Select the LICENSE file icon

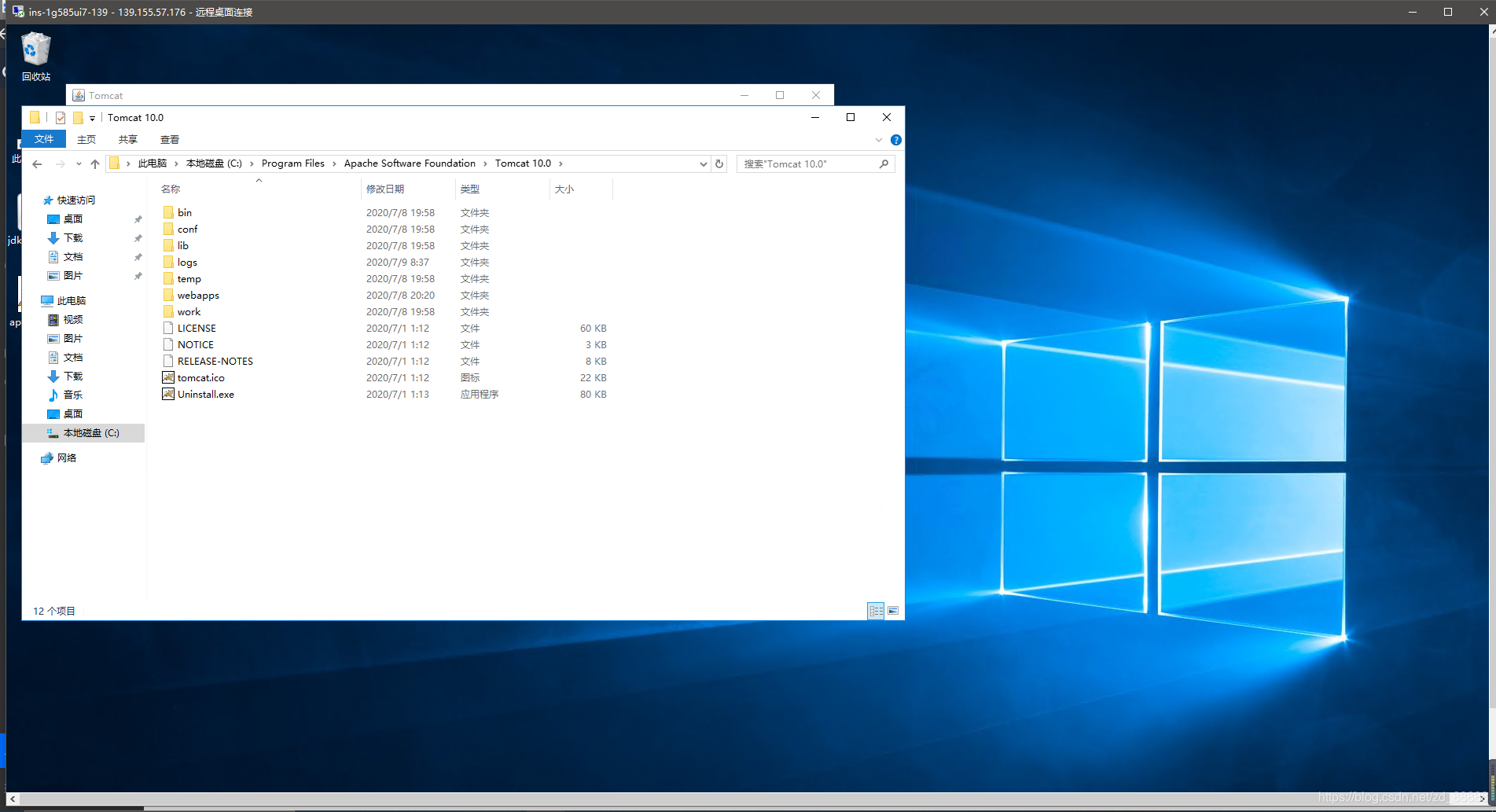168,328
